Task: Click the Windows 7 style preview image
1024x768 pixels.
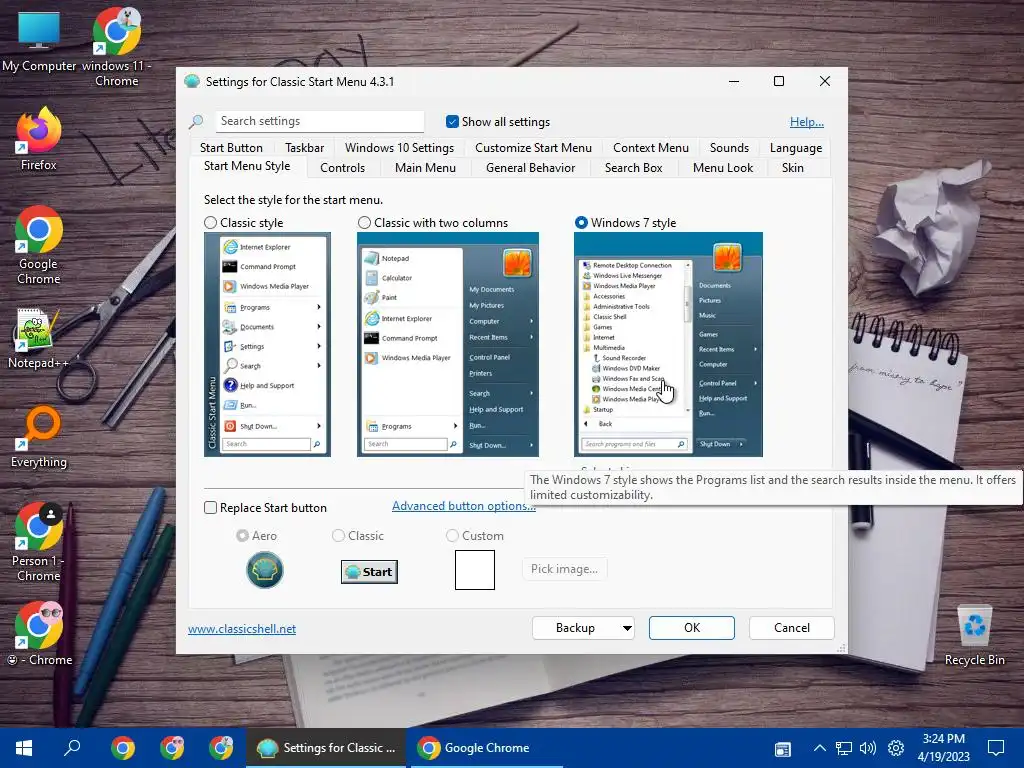Action: (668, 344)
